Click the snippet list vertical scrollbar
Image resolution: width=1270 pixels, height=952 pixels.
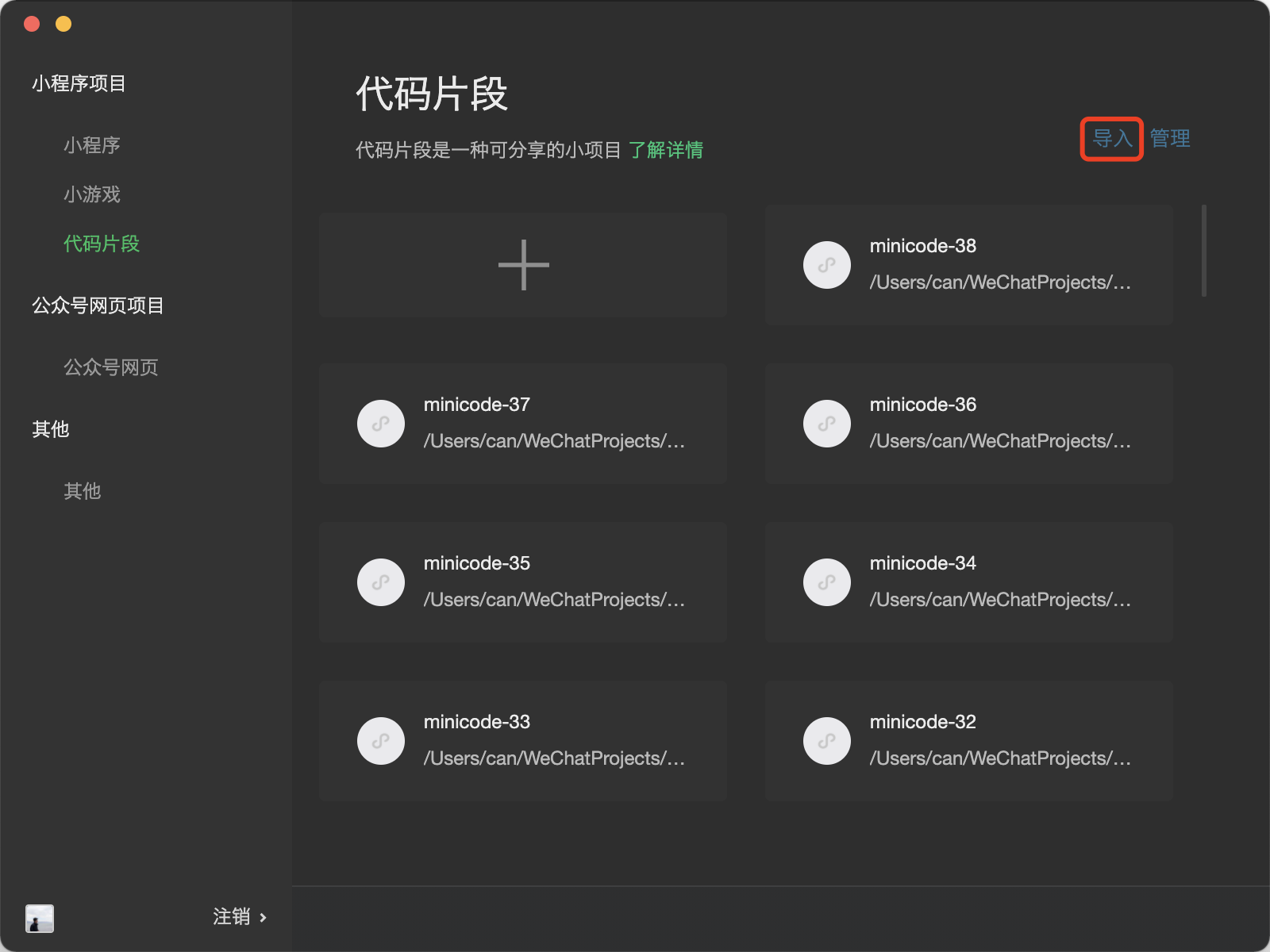[1204, 251]
